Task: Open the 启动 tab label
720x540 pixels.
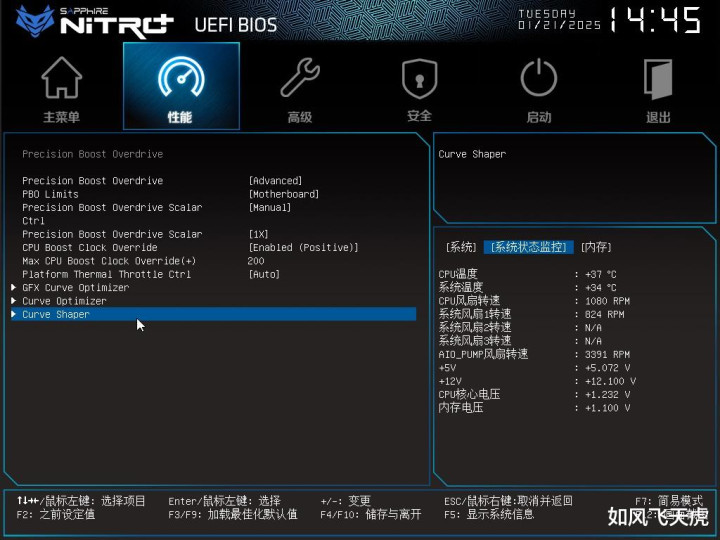Action: tap(539, 117)
